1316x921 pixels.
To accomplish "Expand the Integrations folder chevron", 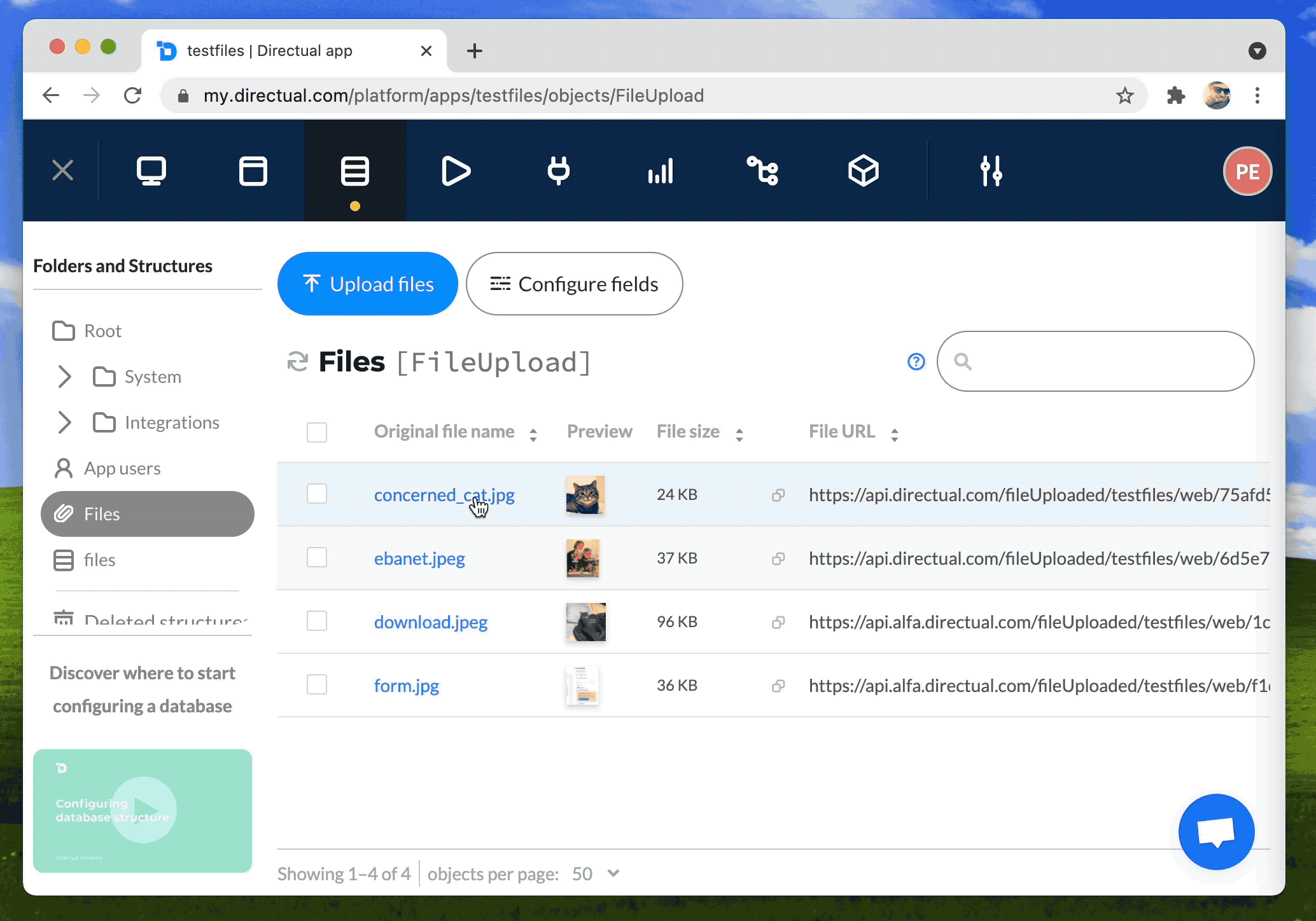I will coord(64,422).
